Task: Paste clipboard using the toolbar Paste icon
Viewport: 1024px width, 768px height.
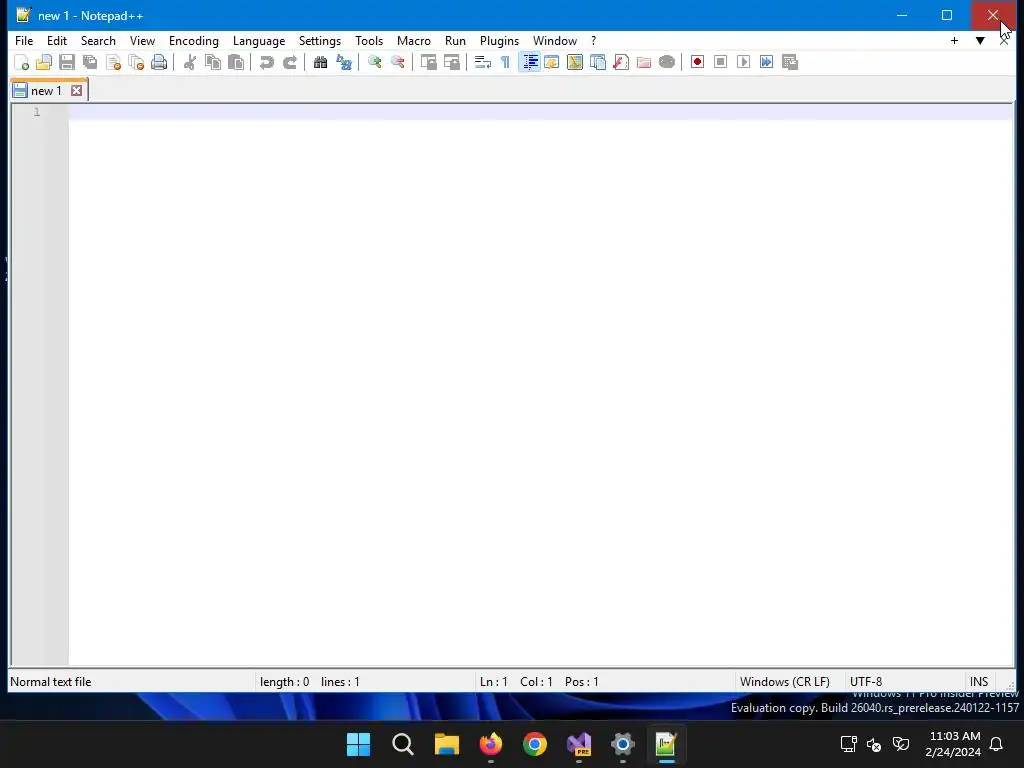Action: click(x=236, y=62)
